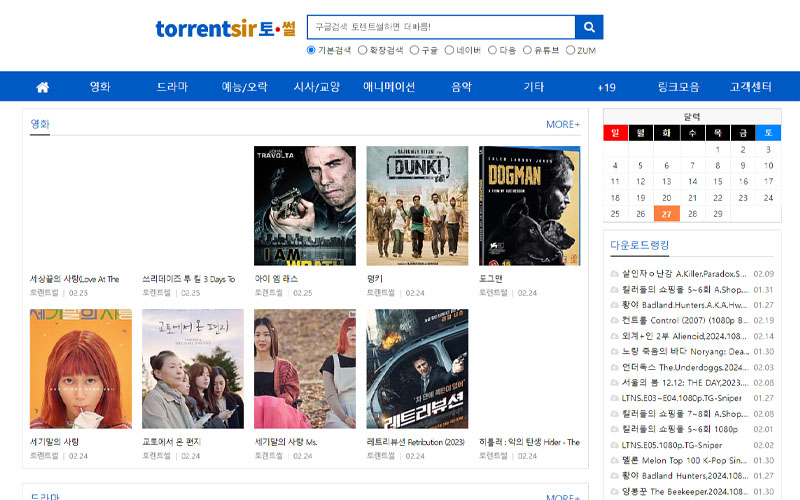Screen dimensions: 800x500
Task: Click file icon beside 외계+인 2부 ranking entry
Action: 614,336
